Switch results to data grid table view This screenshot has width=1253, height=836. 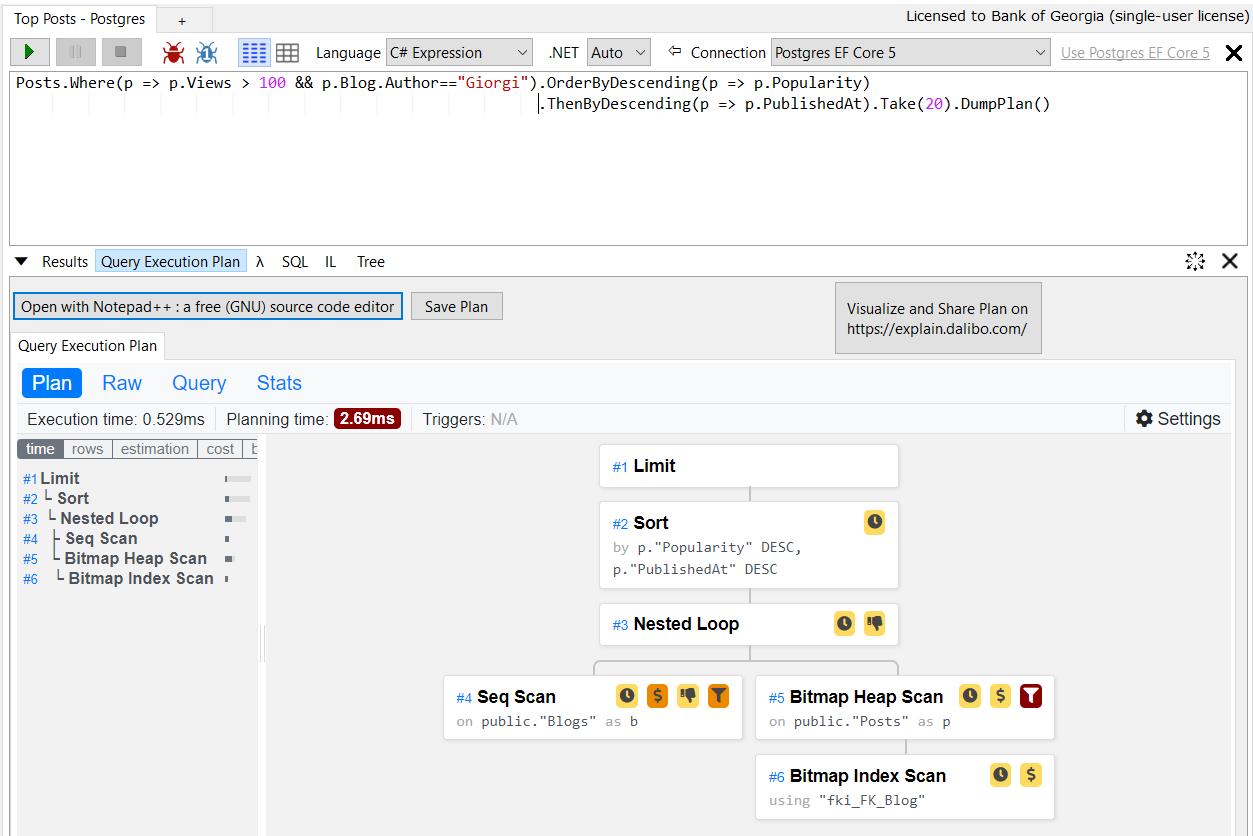[287, 53]
